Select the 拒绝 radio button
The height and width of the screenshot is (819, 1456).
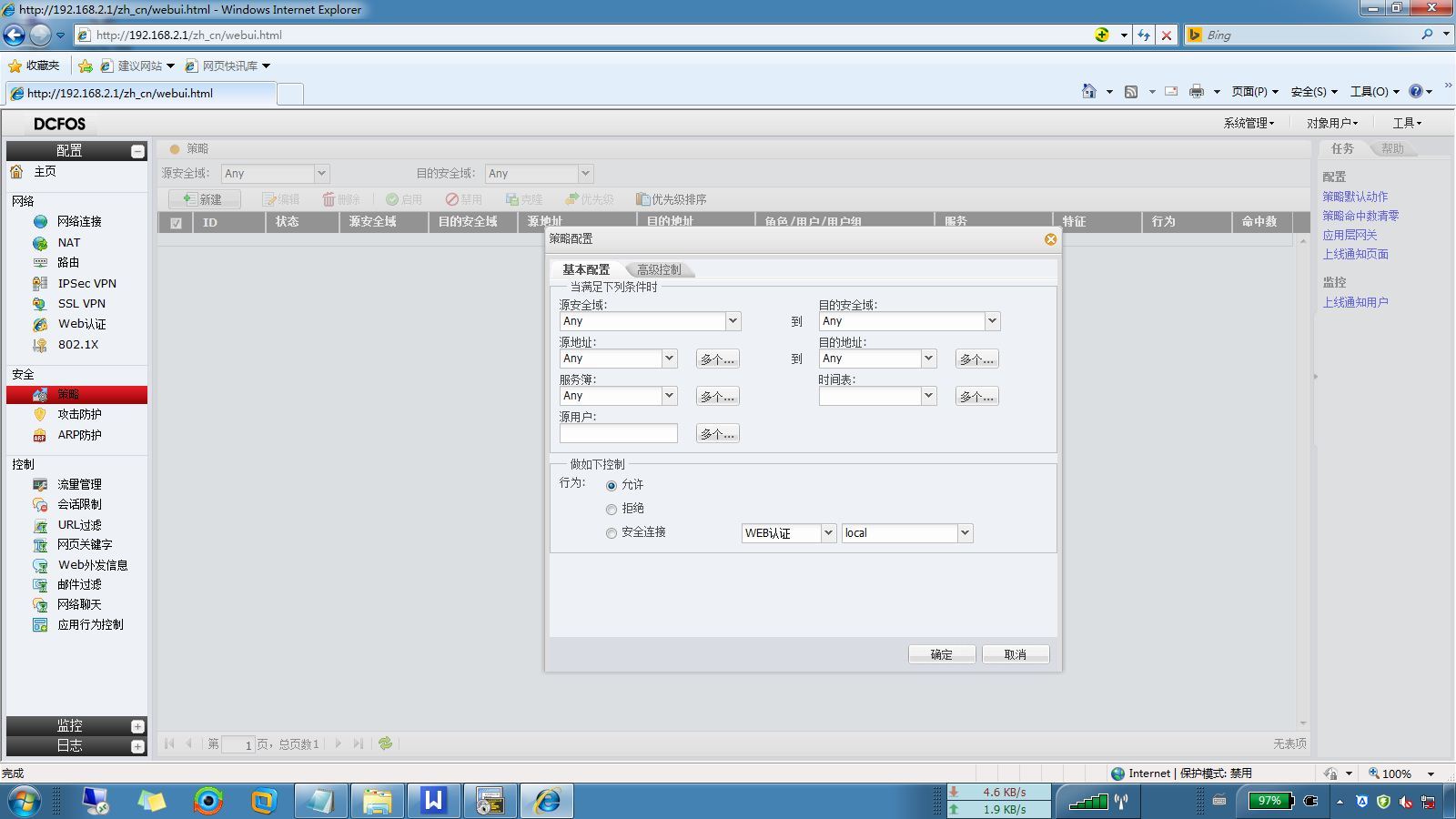click(x=612, y=510)
